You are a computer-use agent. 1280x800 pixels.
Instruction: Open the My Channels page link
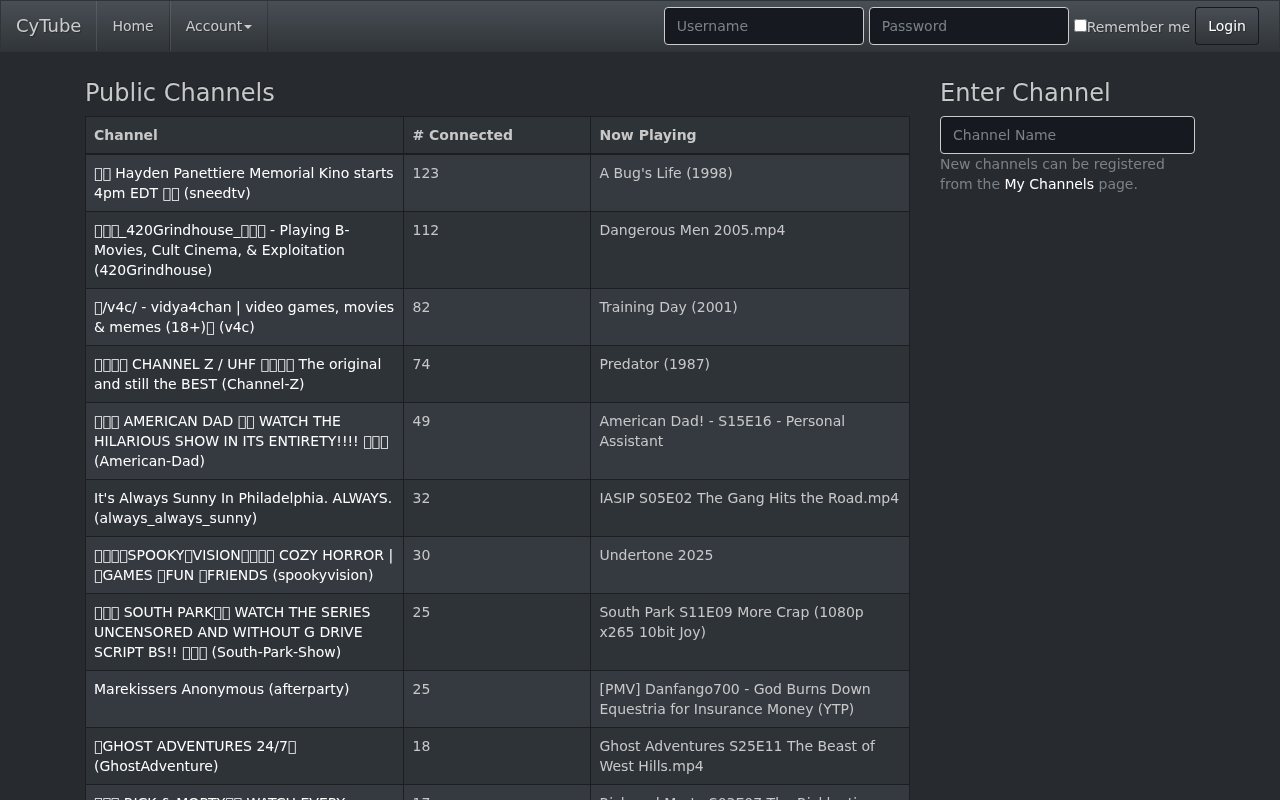(x=1049, y=184)
